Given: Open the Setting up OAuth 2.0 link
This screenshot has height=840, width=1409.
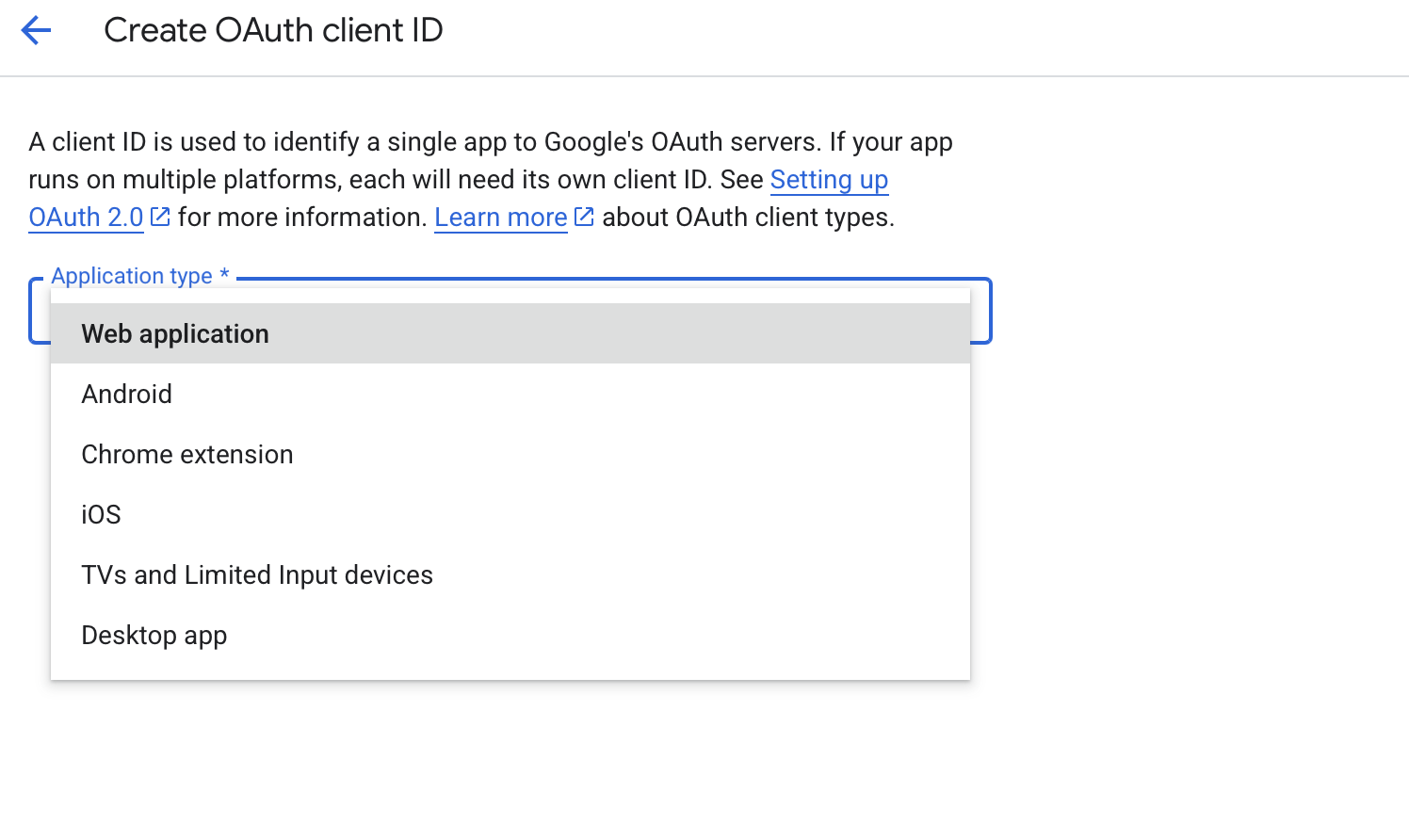Looking at the screenshot, I should point(829,180).
